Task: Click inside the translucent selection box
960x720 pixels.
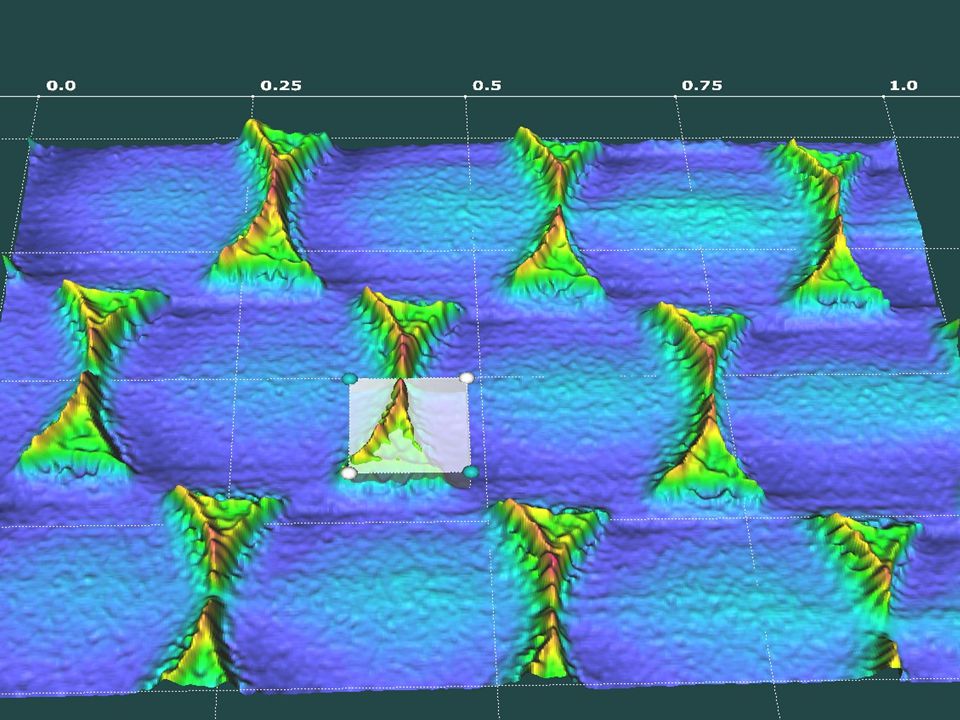Action: click(410, 425)
